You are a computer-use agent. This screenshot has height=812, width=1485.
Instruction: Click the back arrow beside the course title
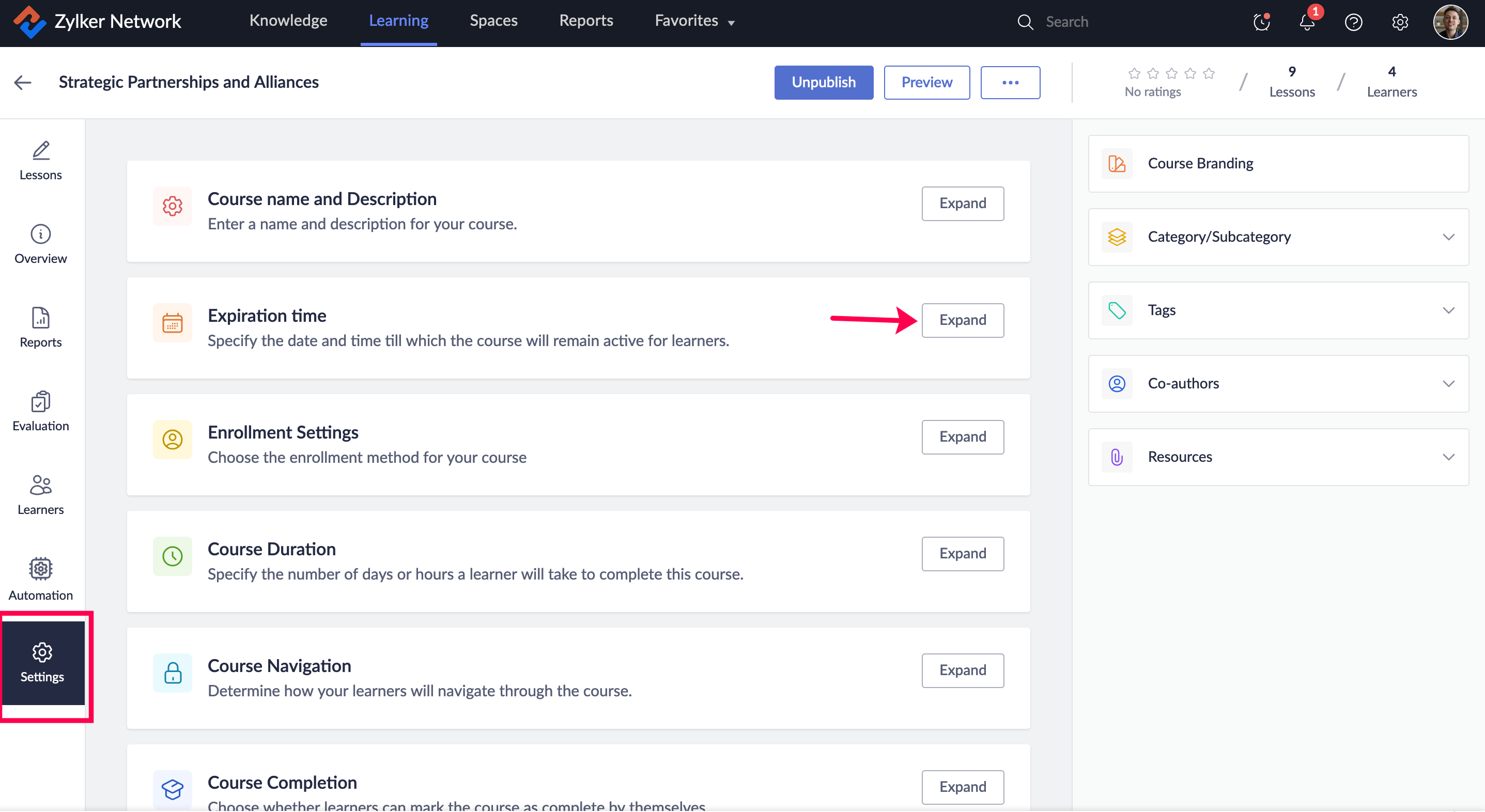pos(23,83)
